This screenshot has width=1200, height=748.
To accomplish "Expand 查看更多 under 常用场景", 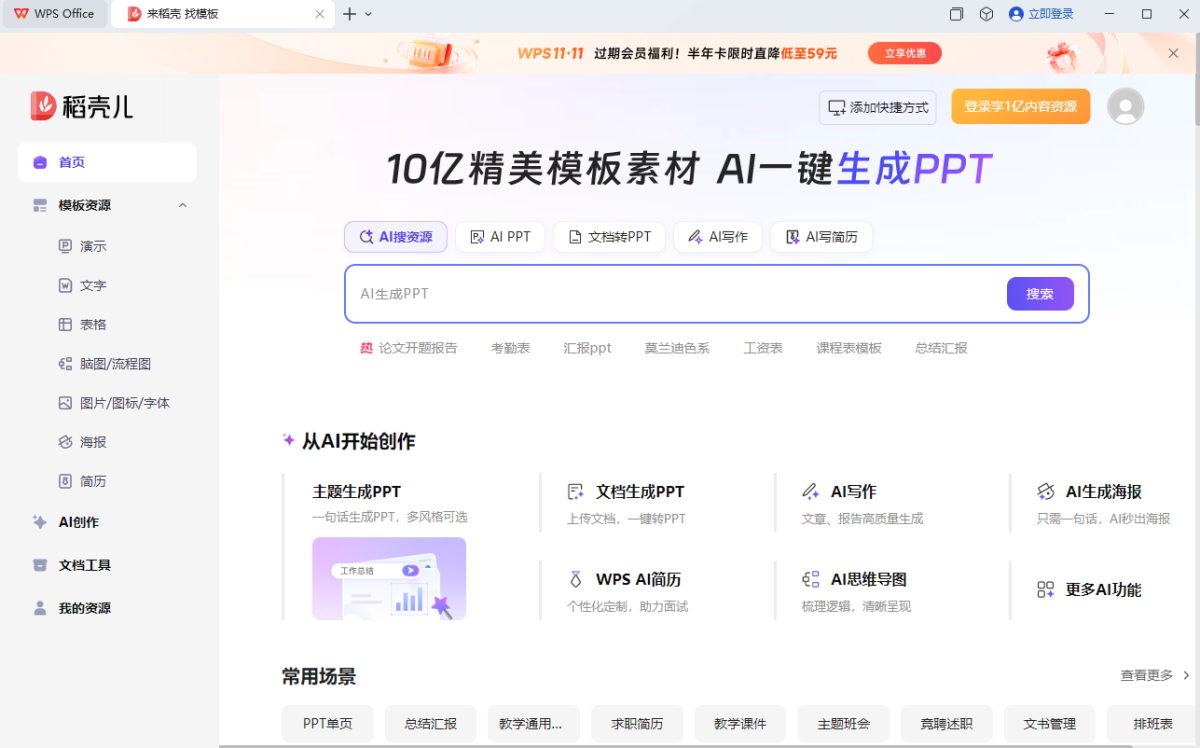I will pyautogui.click(x=1145, y=676).
